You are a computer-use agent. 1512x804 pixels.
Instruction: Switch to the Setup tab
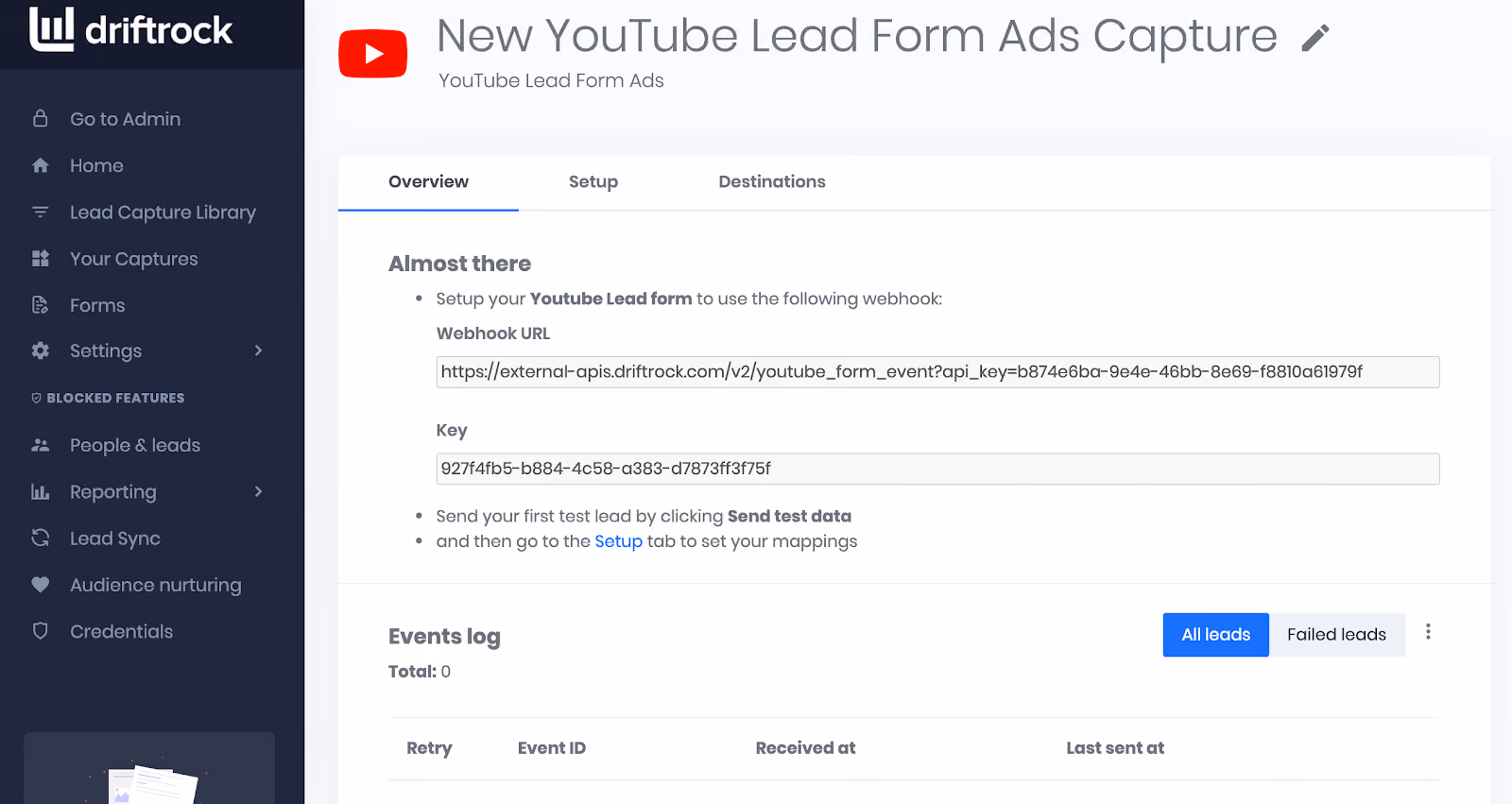pos(593,181)
